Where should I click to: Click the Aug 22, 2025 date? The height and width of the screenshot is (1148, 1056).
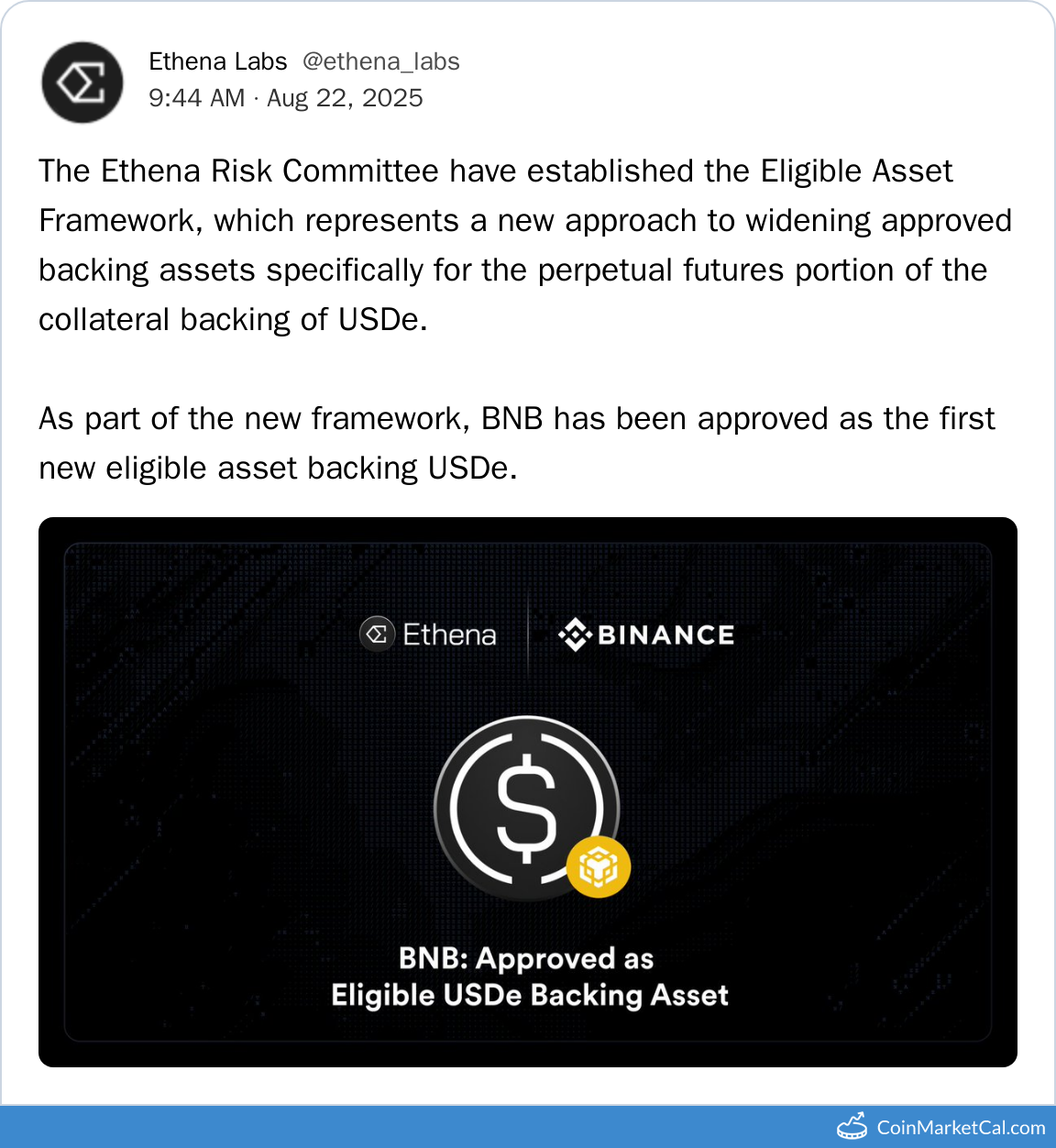[345, 98]
